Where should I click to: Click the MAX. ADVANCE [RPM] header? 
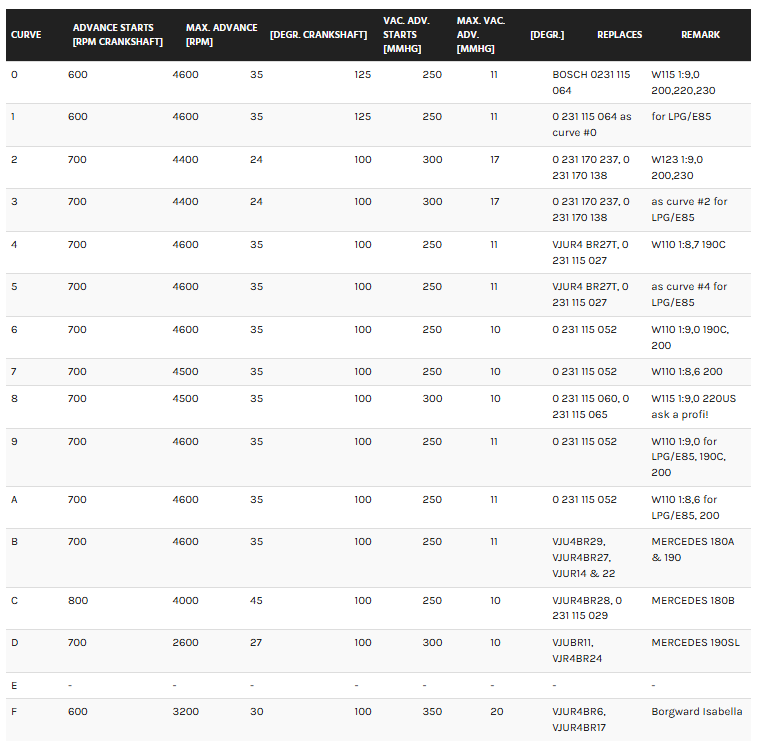[x=221, y=35]
